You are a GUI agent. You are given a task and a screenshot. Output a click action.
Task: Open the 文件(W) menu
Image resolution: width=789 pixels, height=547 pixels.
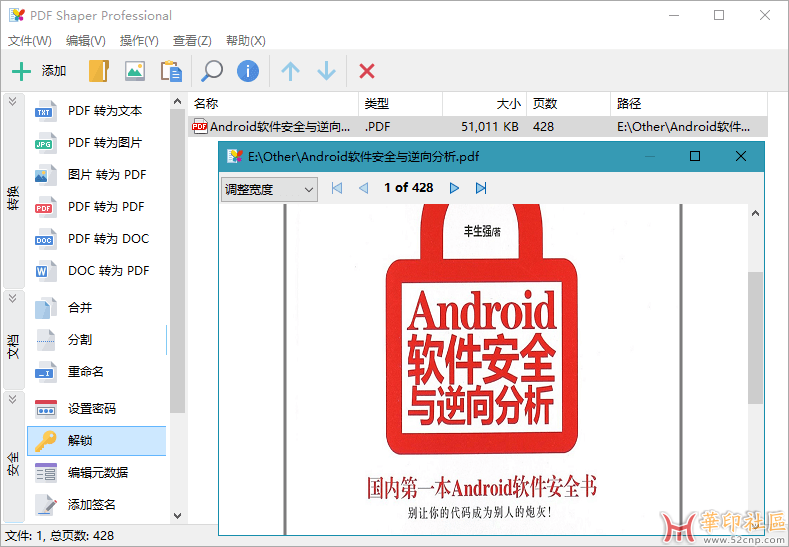[x=30, y=41]
